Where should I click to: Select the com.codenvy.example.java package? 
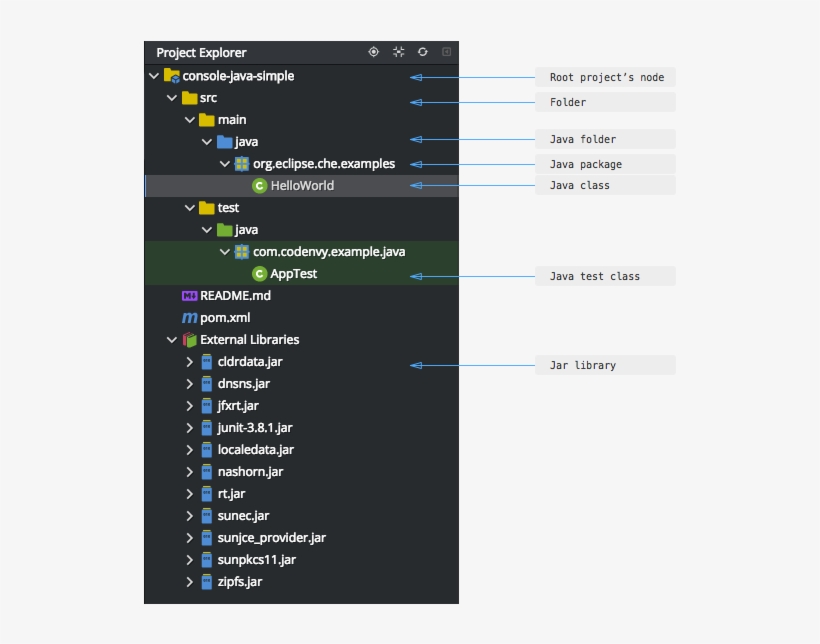pyautogui.click(x=329, y=252)
